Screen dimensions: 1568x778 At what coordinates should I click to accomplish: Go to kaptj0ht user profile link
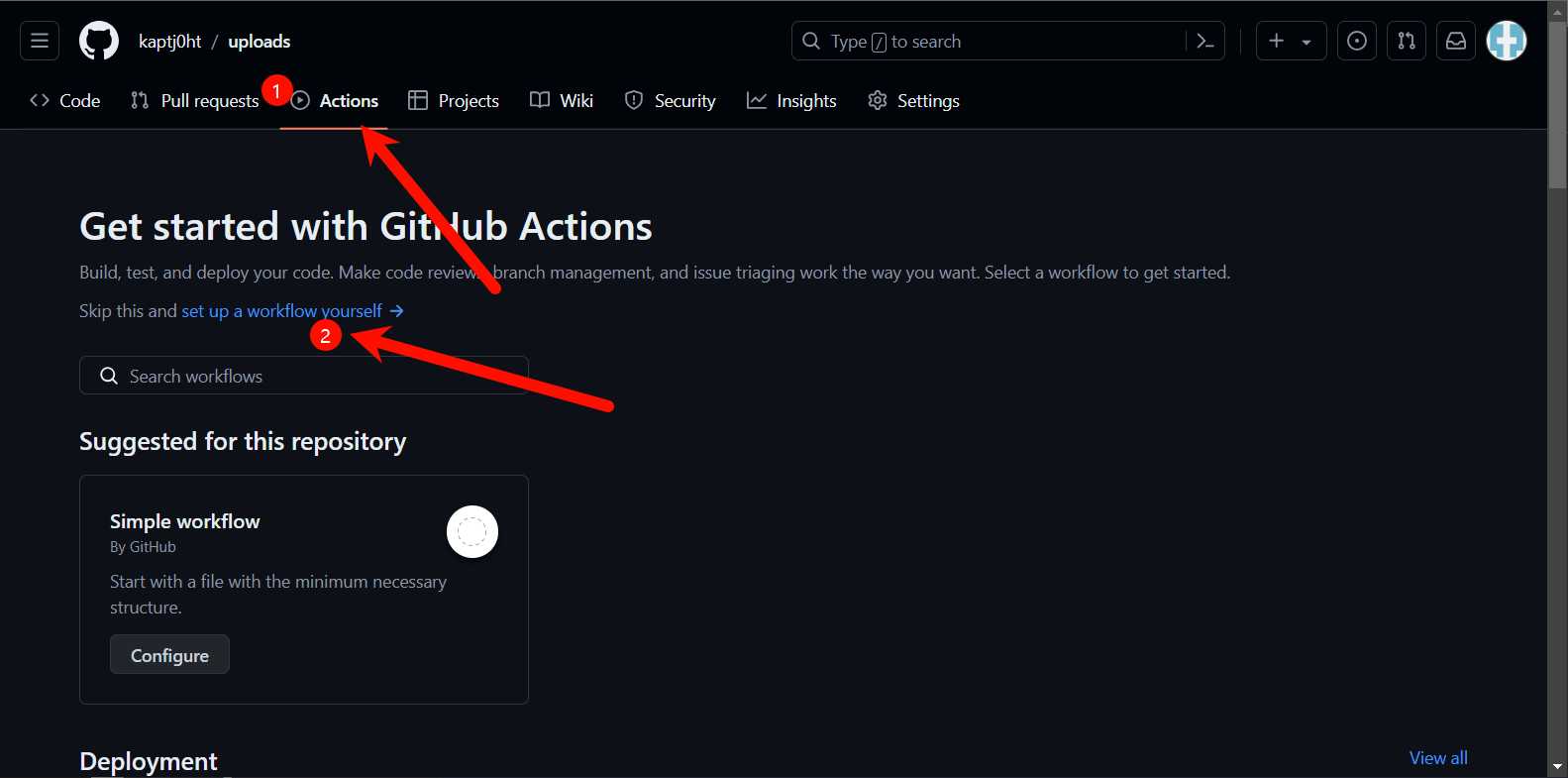click(x=169, y=42)
